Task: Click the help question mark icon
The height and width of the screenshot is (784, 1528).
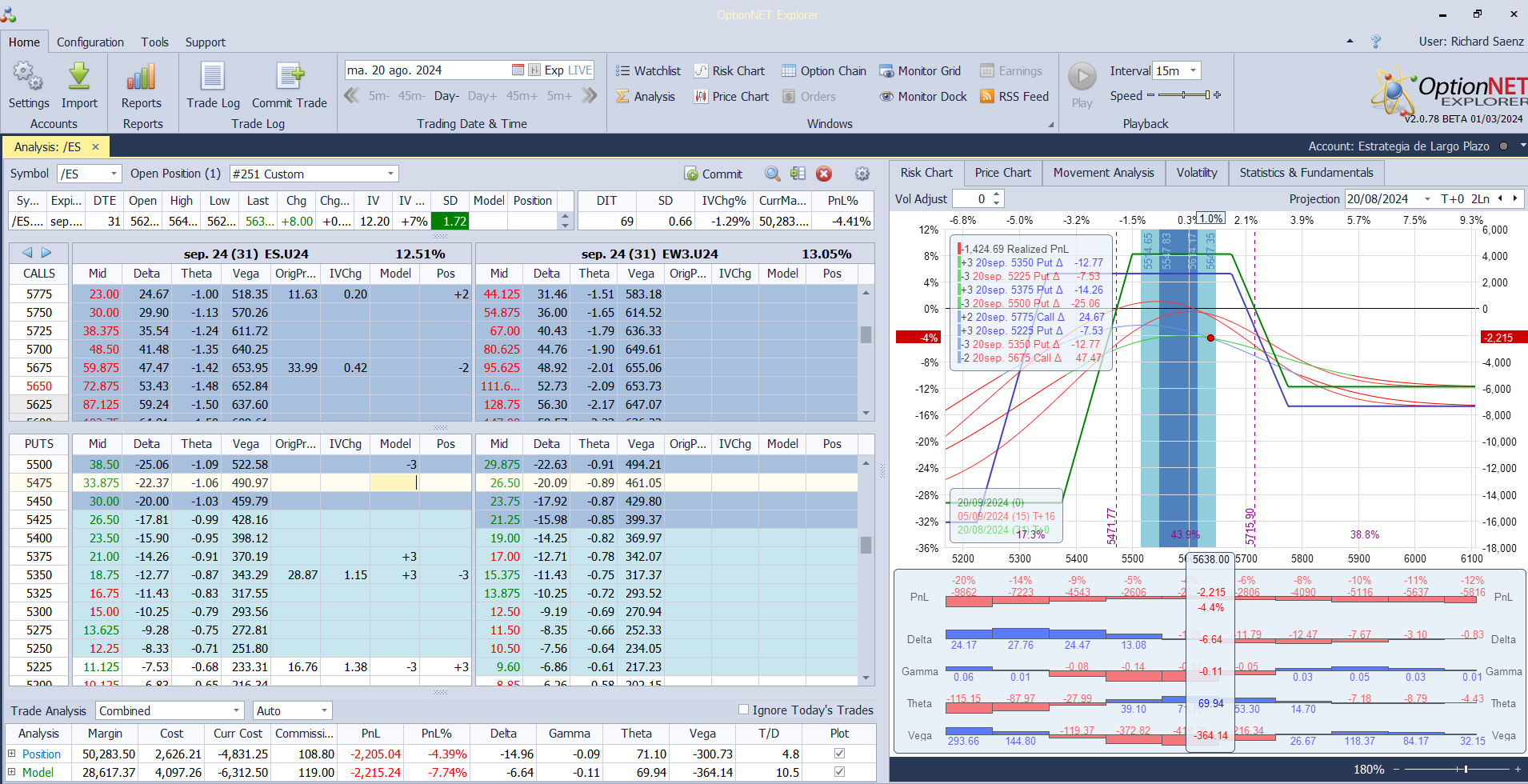Action: coord(1376,42)
